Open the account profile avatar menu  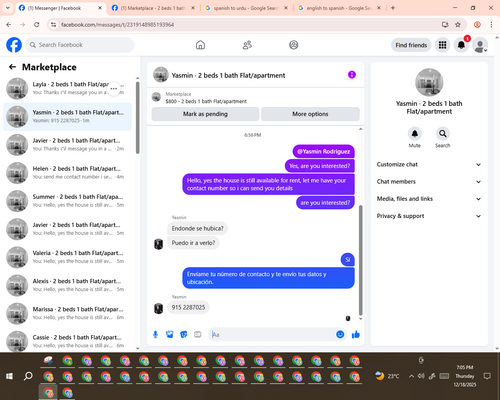(480, 45)
